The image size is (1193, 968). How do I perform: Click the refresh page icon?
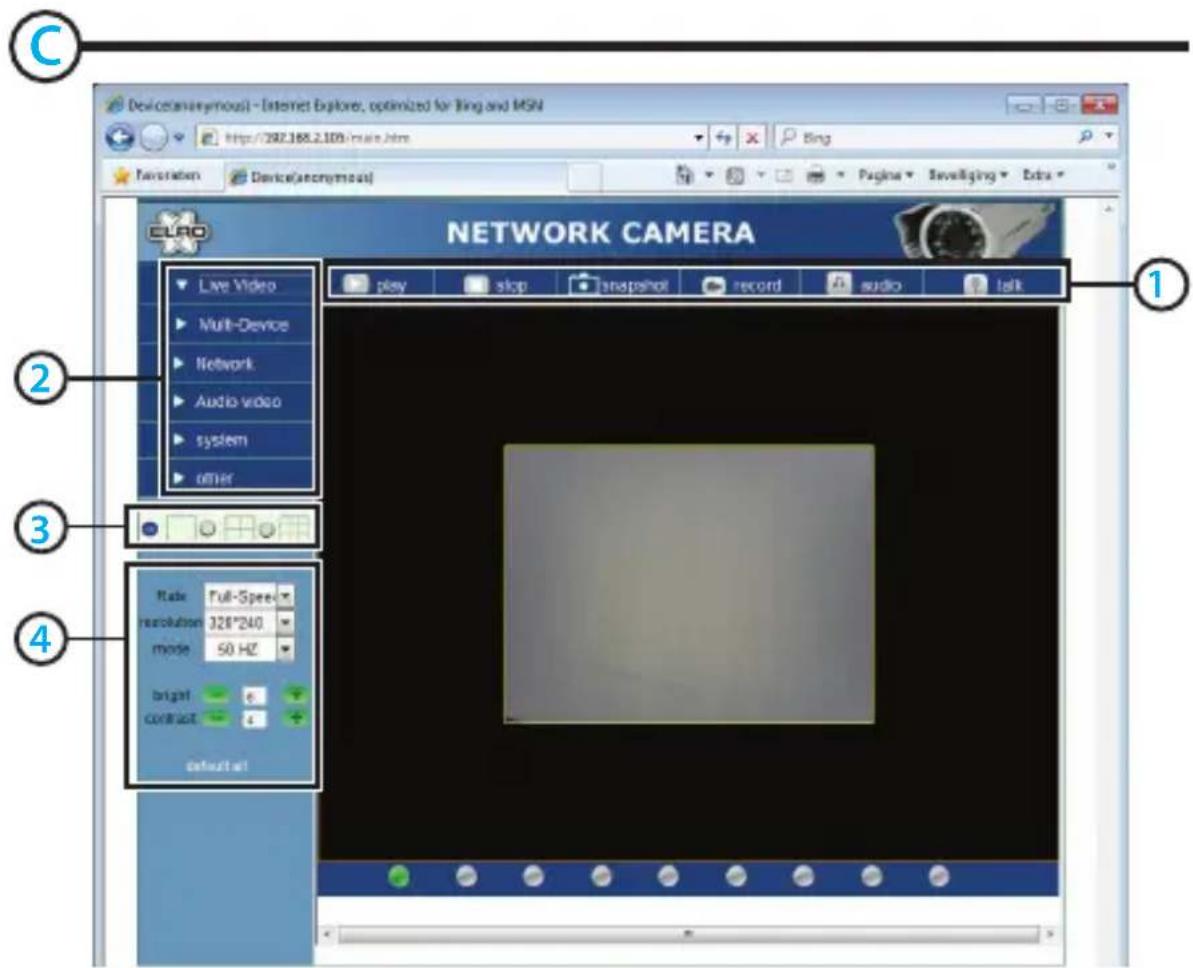pyautogui.click(x=724, y=138)
